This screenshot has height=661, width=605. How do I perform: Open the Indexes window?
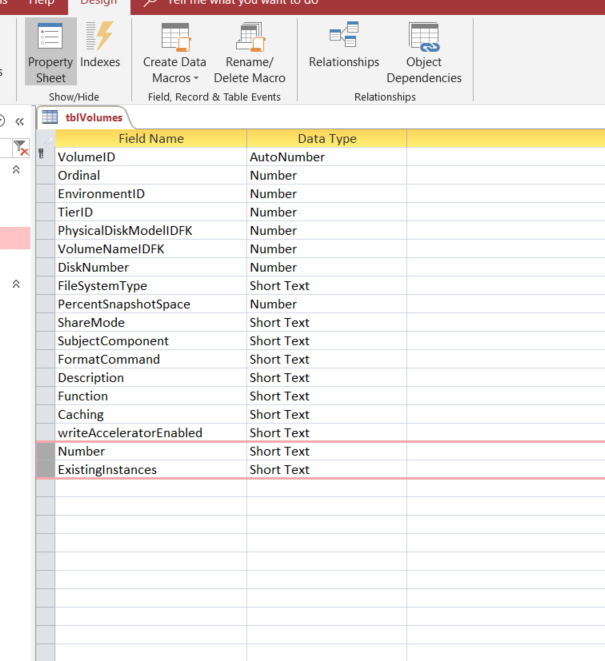tap(100, 48)
